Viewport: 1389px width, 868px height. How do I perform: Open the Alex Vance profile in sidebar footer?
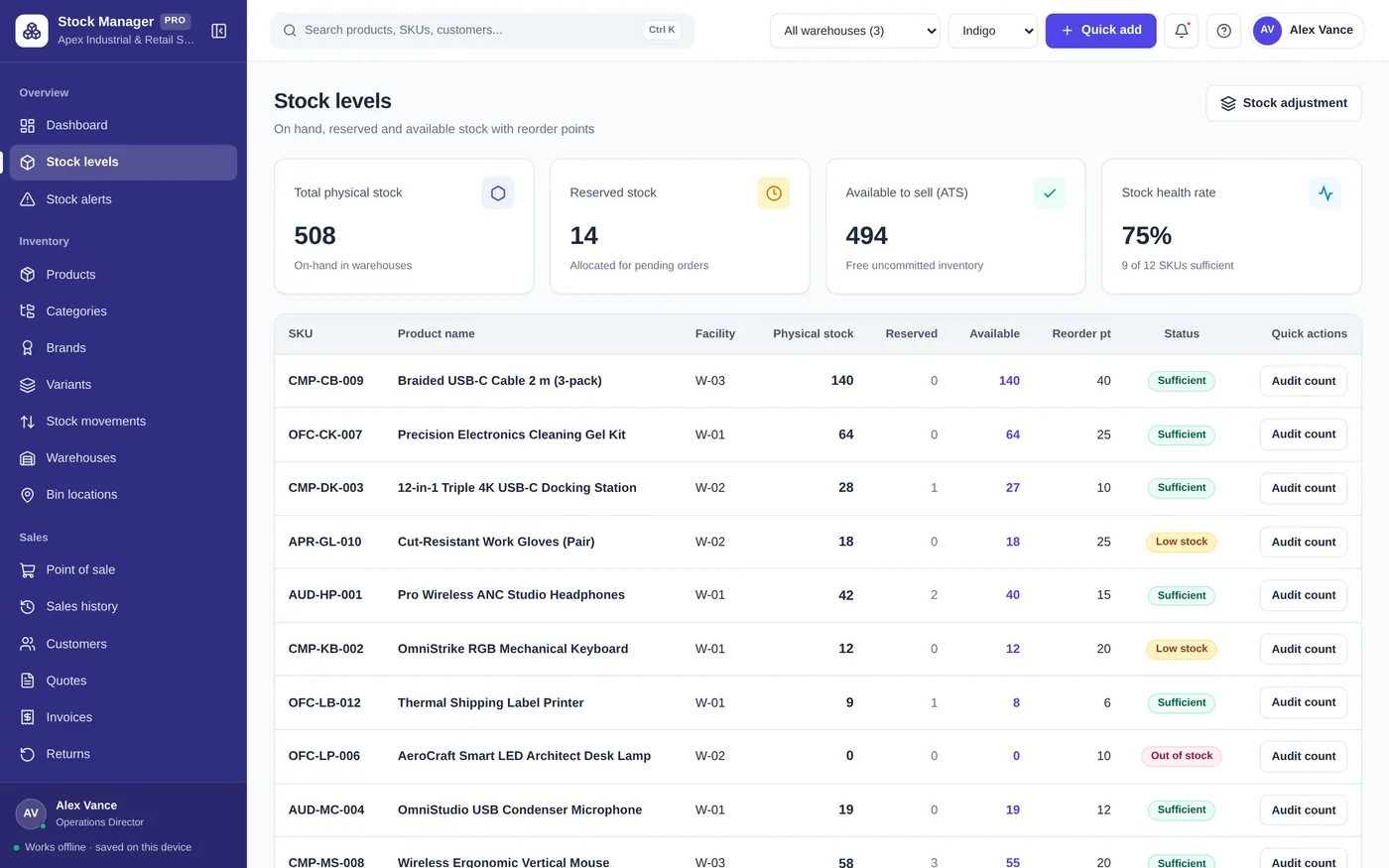123,813
